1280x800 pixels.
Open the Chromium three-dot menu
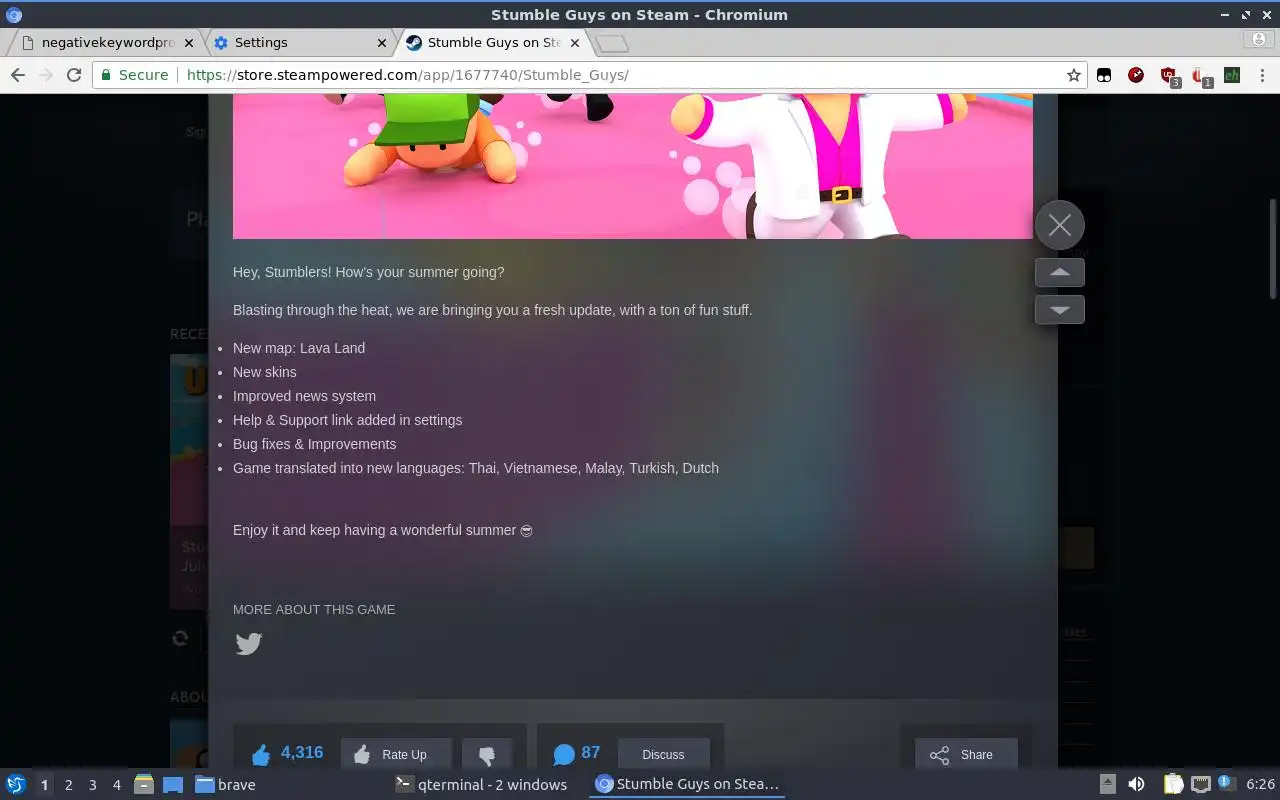click(1262, 75)
